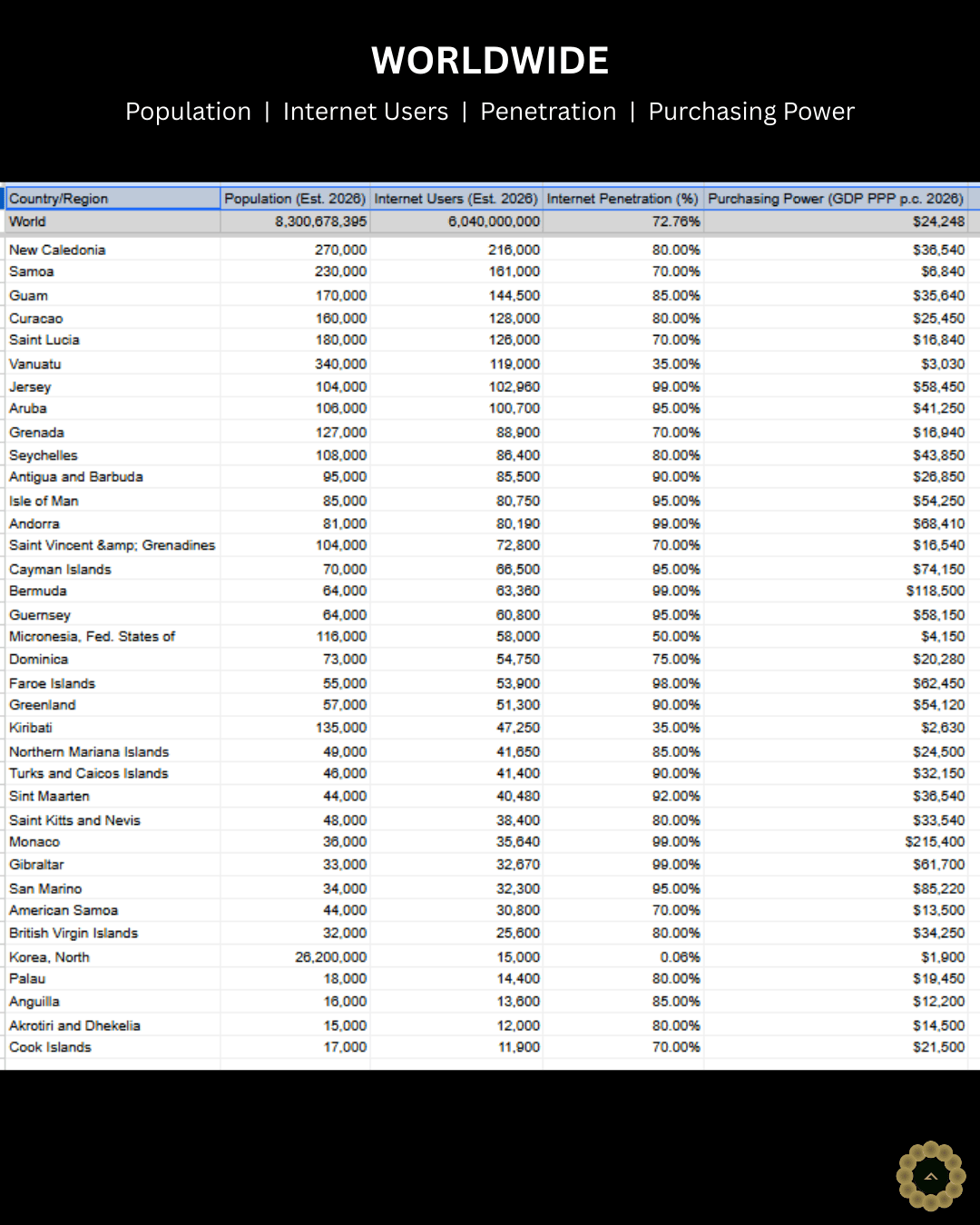Click the Korea, North population cell
980x1225 pixels.
click(x=330, y=957)
